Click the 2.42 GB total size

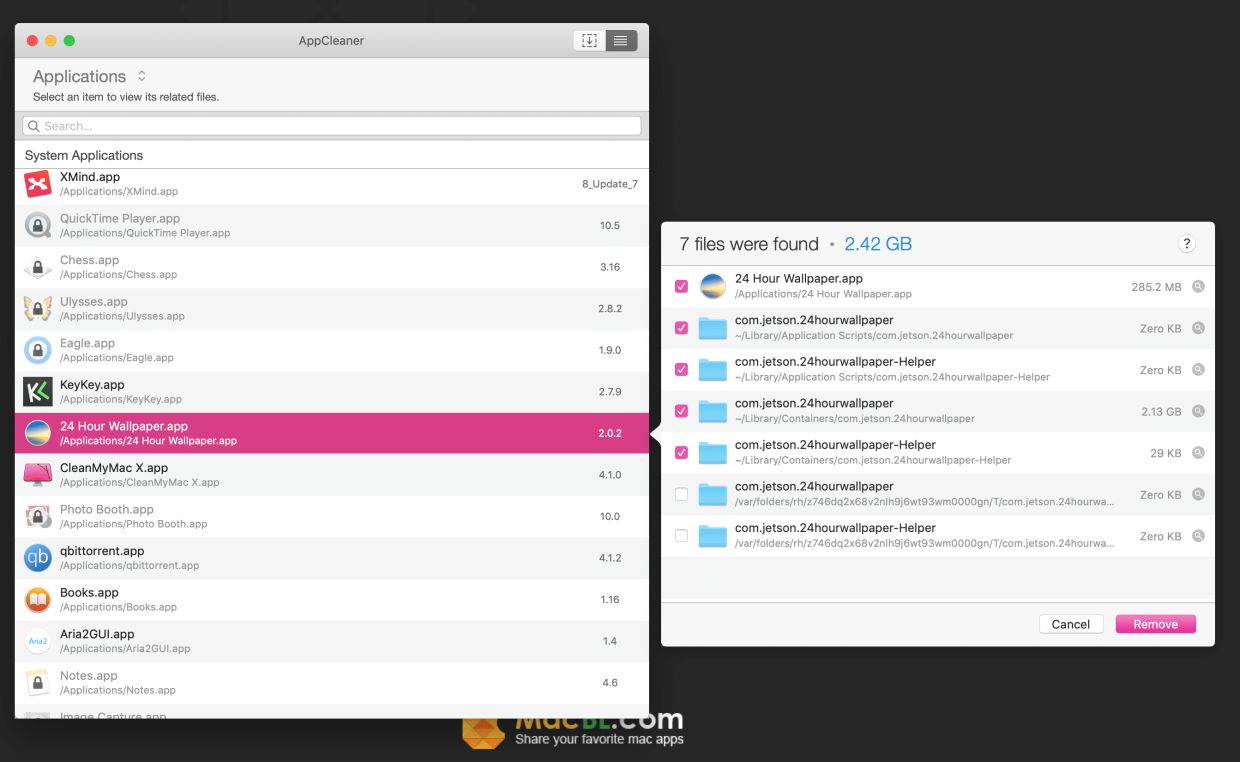878,244
